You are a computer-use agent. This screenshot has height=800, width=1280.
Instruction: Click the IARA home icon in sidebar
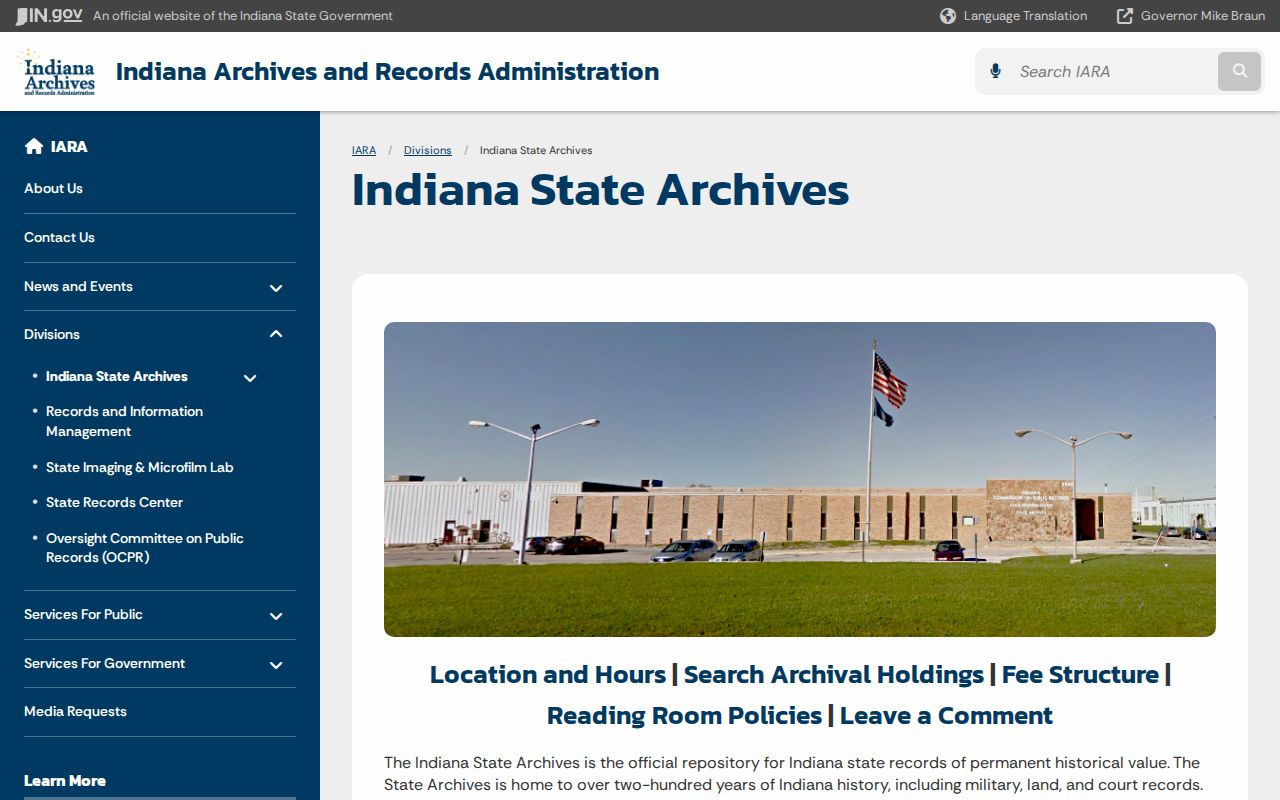[34, 146]
